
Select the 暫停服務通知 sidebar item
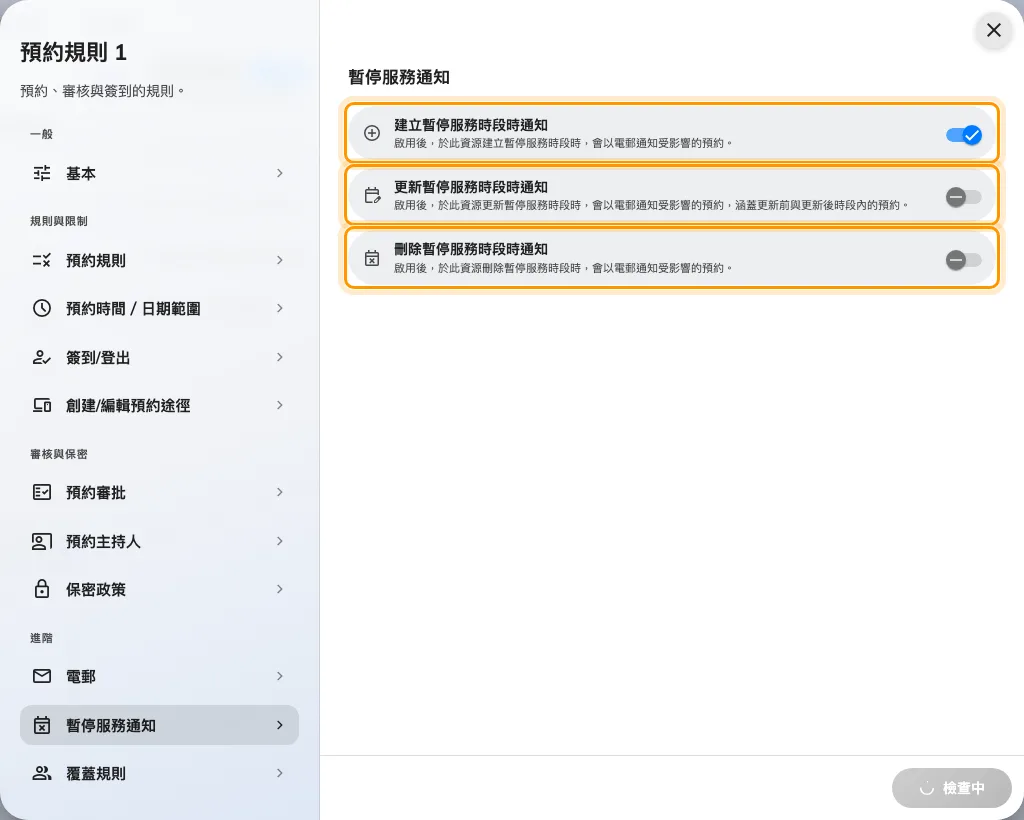pyautogui.click(x=159, y=725)
